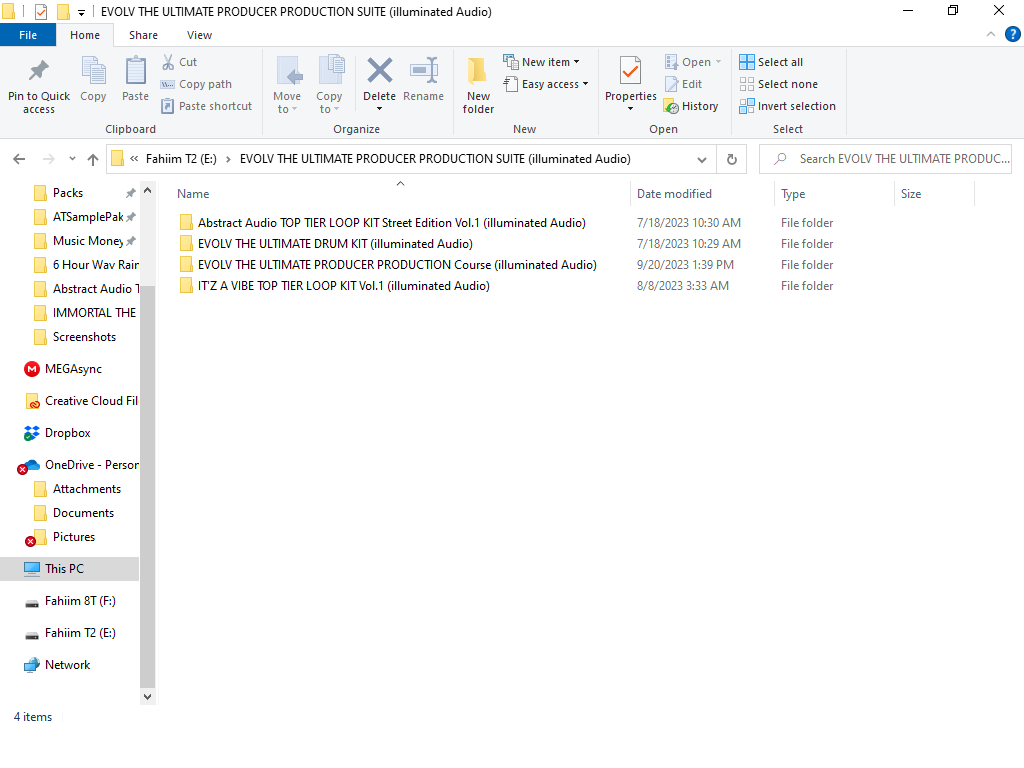Screen dimensions: 1024x768
Task: Open Network in navigation pane
Action: [67, 665]
